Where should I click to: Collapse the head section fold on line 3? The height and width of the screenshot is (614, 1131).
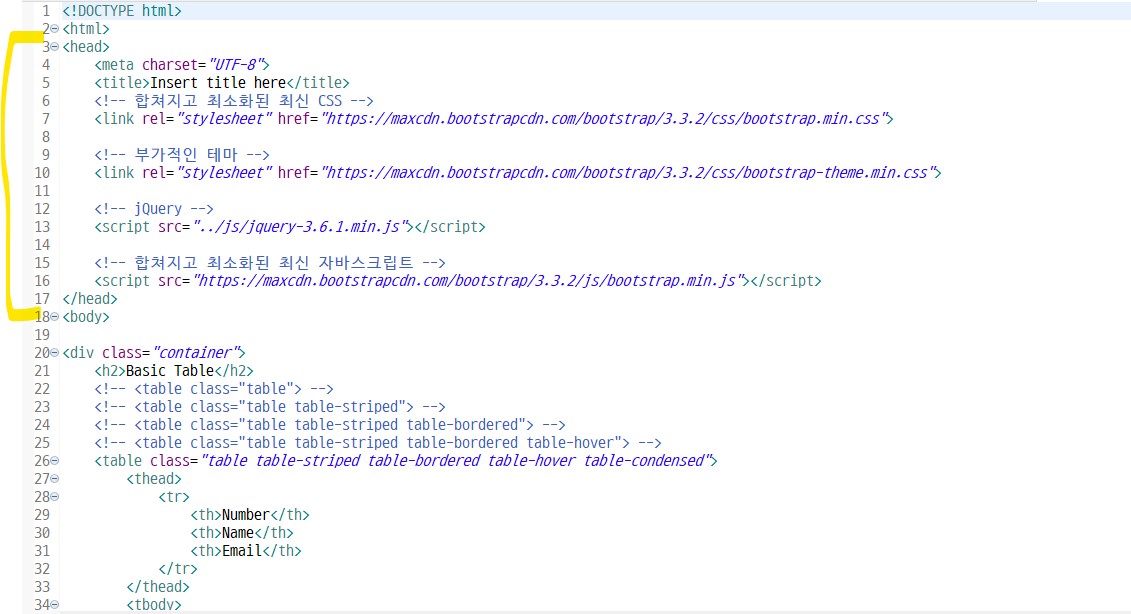pyautogui.click(x=55, y=47)
